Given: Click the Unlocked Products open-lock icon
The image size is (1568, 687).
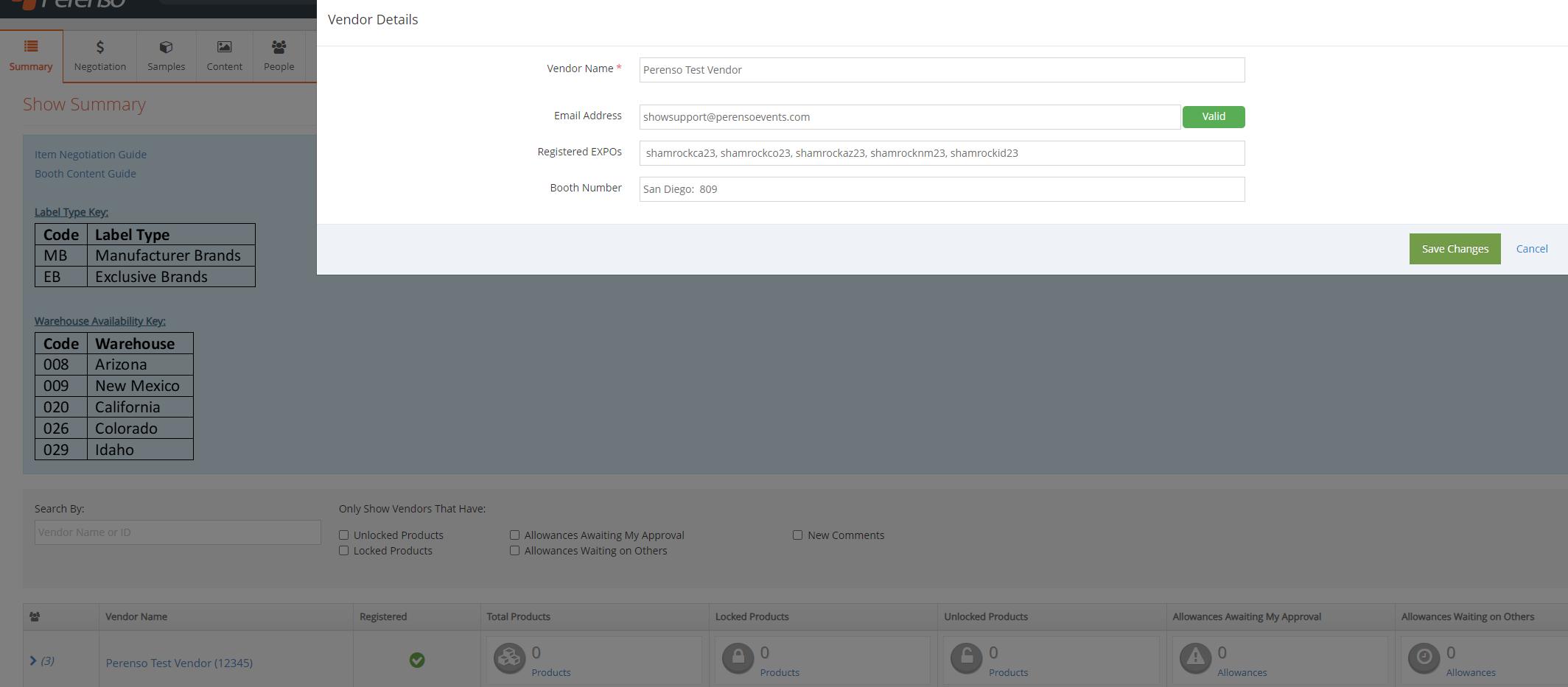Looking at the screenshot, I should click(x=966, y=658).
